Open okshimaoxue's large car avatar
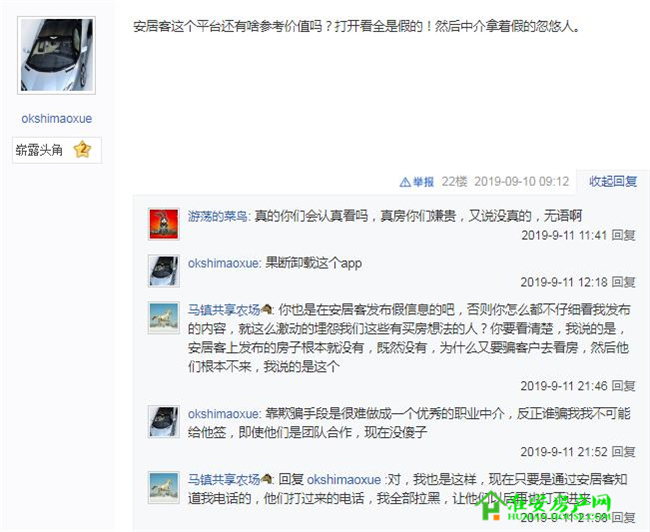 [56, 55]
